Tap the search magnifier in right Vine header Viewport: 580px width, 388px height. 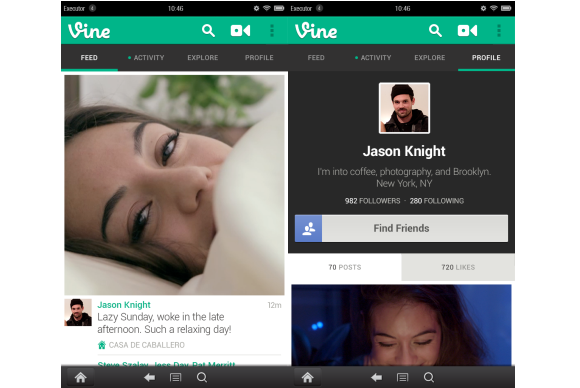coord(435,31)
